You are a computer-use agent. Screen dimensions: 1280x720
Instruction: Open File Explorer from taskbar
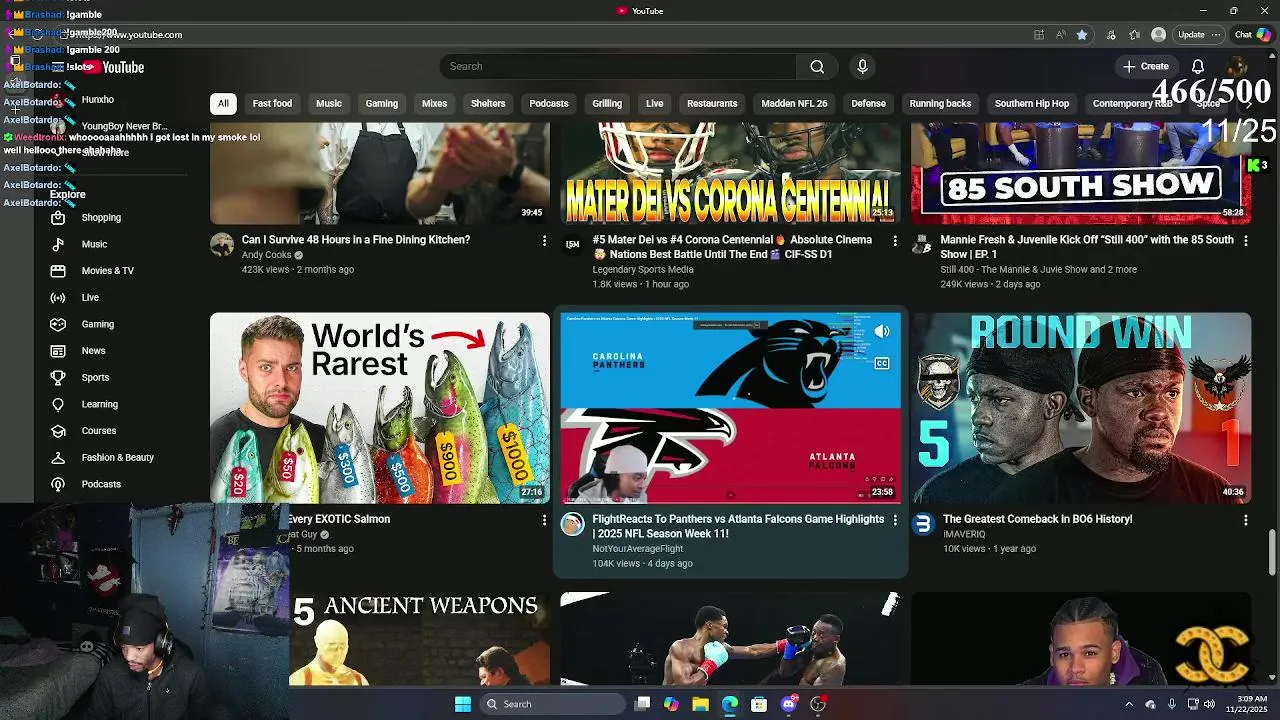700,704
